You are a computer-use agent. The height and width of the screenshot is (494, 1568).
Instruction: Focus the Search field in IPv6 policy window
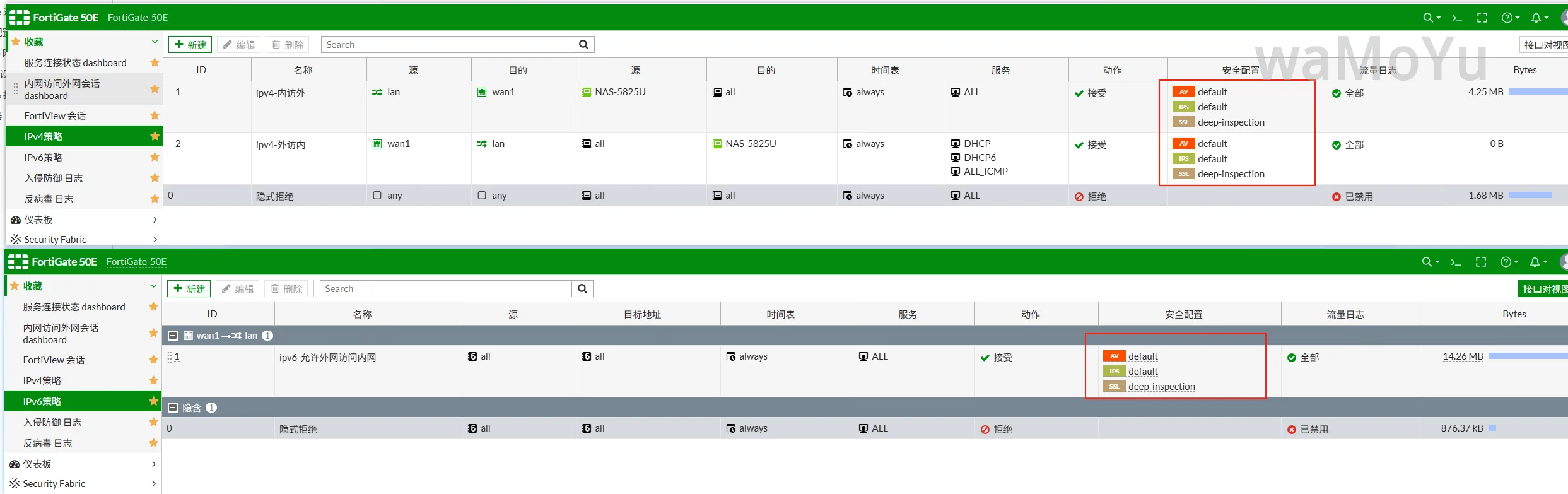[x=446, y=289]
